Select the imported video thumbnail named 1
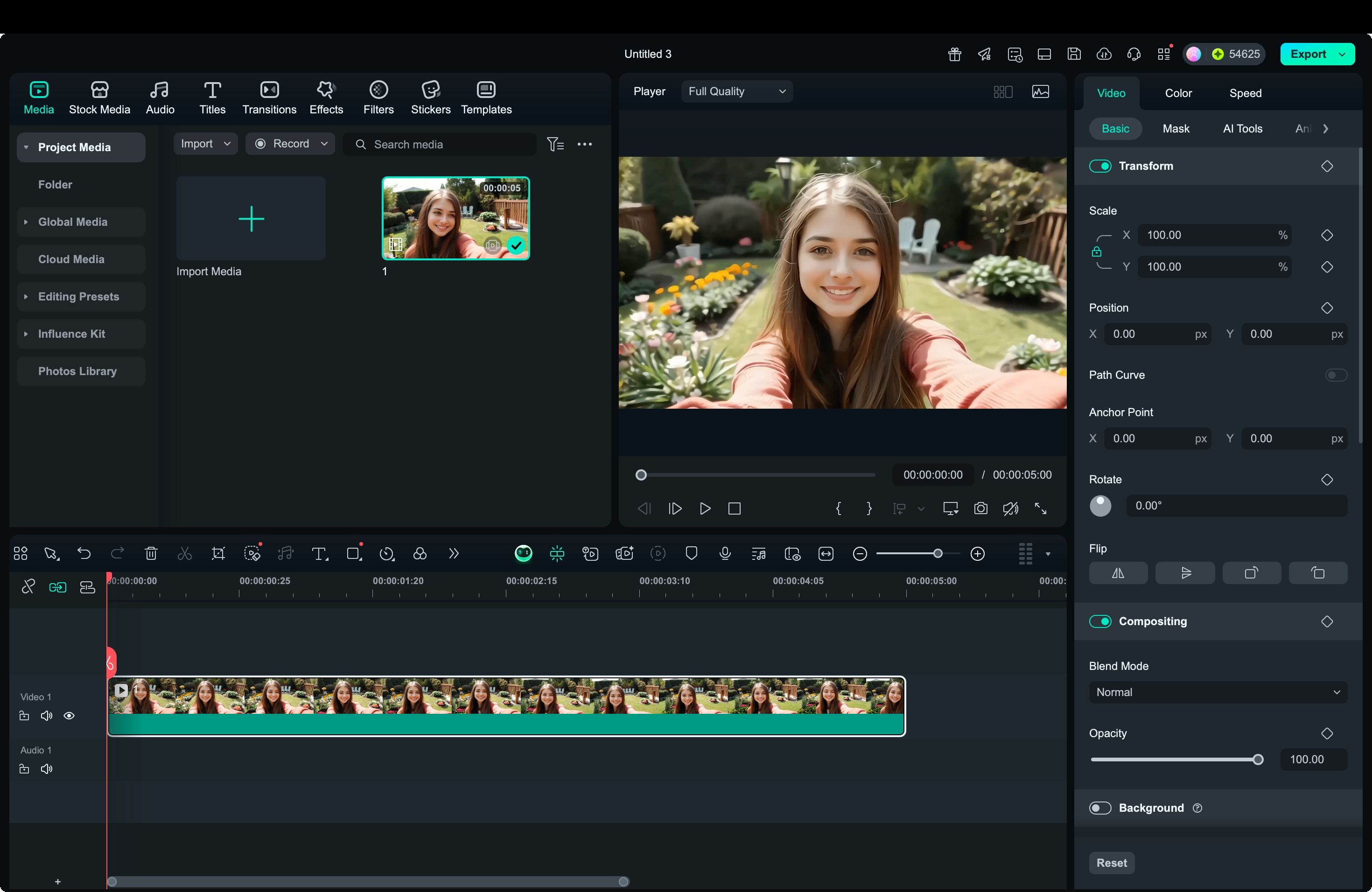 click(x=455, y=218)
